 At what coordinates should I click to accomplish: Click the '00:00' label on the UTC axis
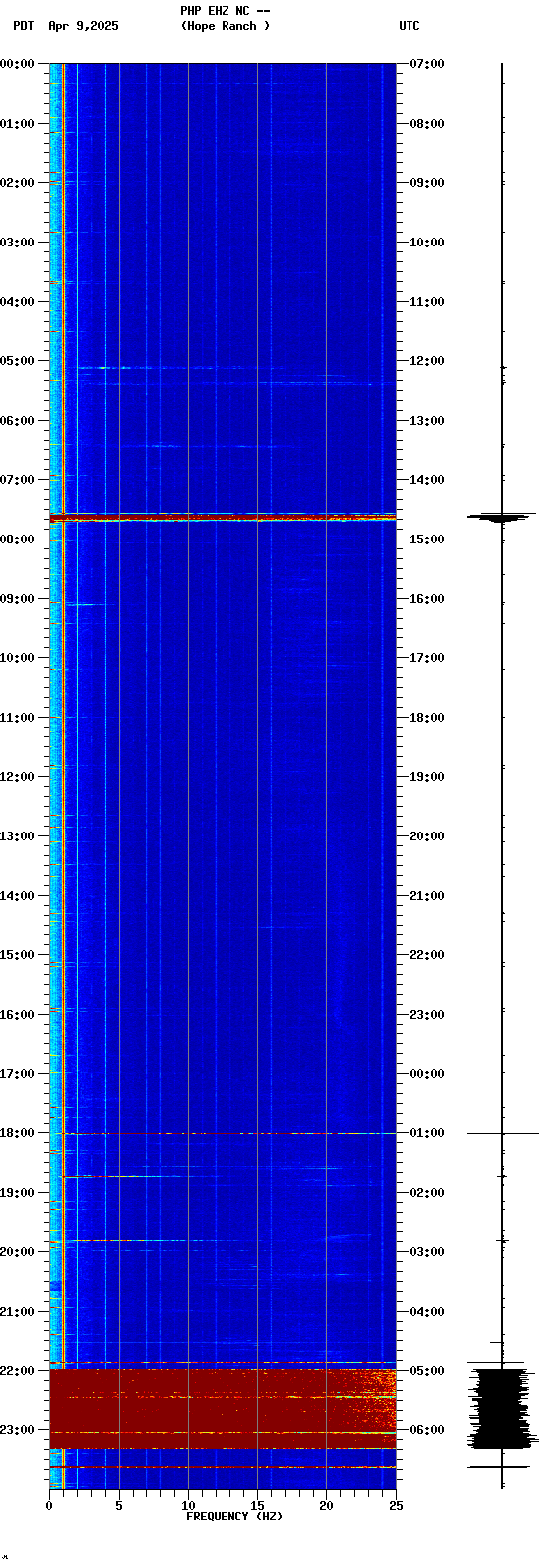[x=427, y=1074]
